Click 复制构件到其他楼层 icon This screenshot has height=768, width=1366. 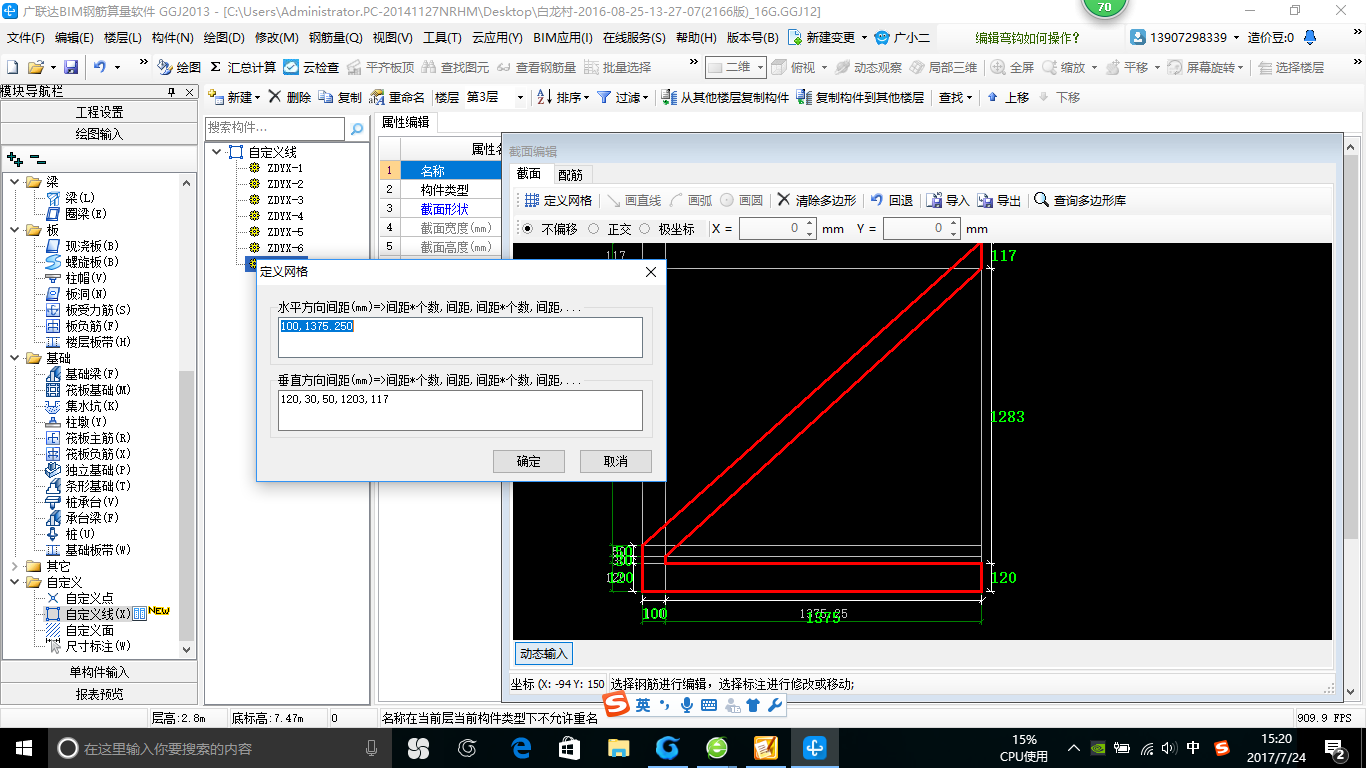[861, 97]
